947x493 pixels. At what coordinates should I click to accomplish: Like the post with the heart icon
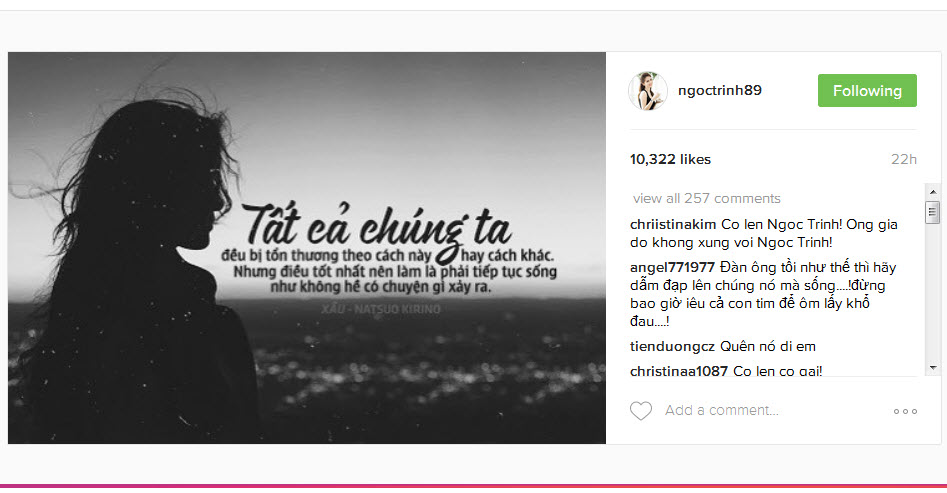point(641,411)
